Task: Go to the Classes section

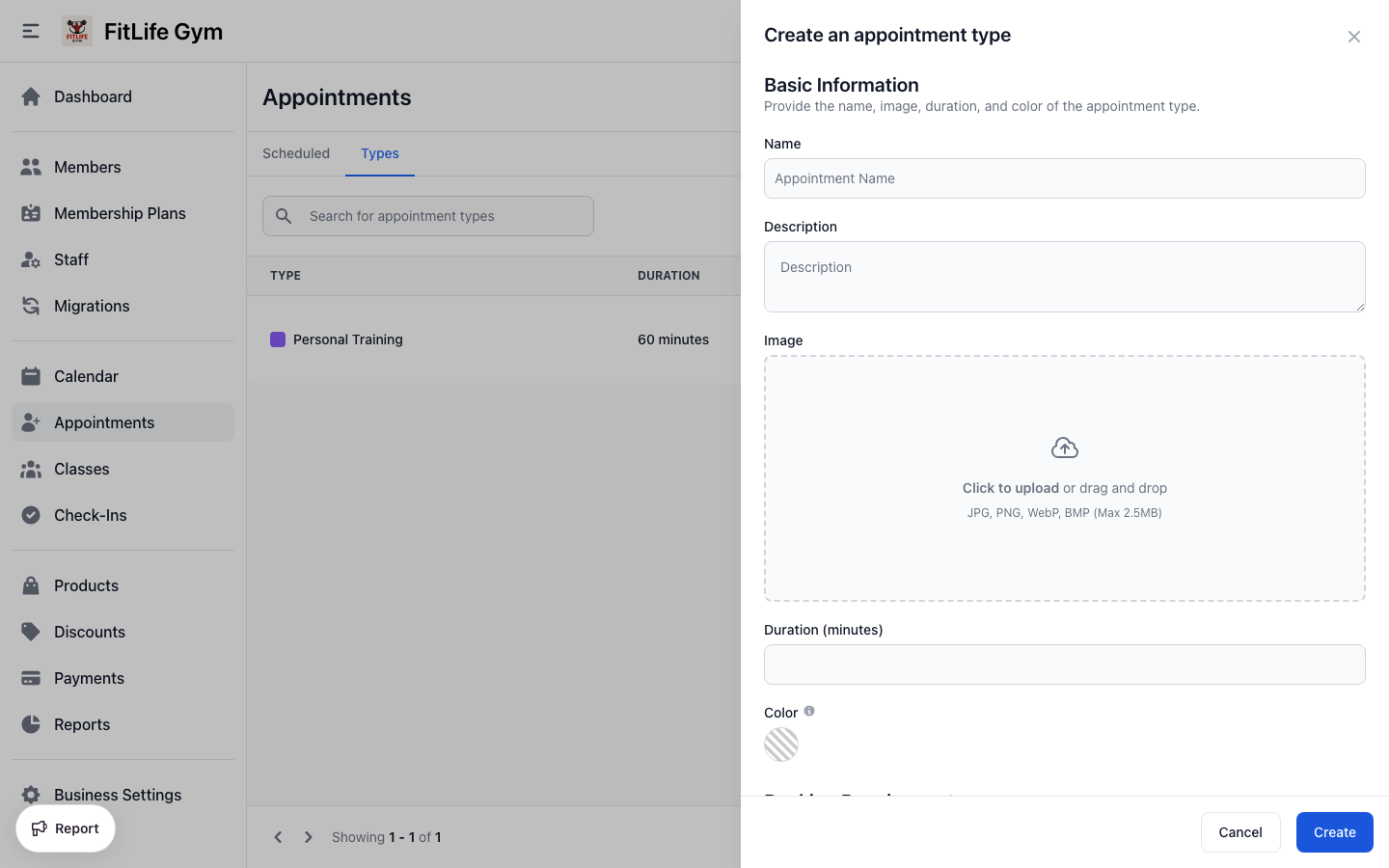Action: 81,469
